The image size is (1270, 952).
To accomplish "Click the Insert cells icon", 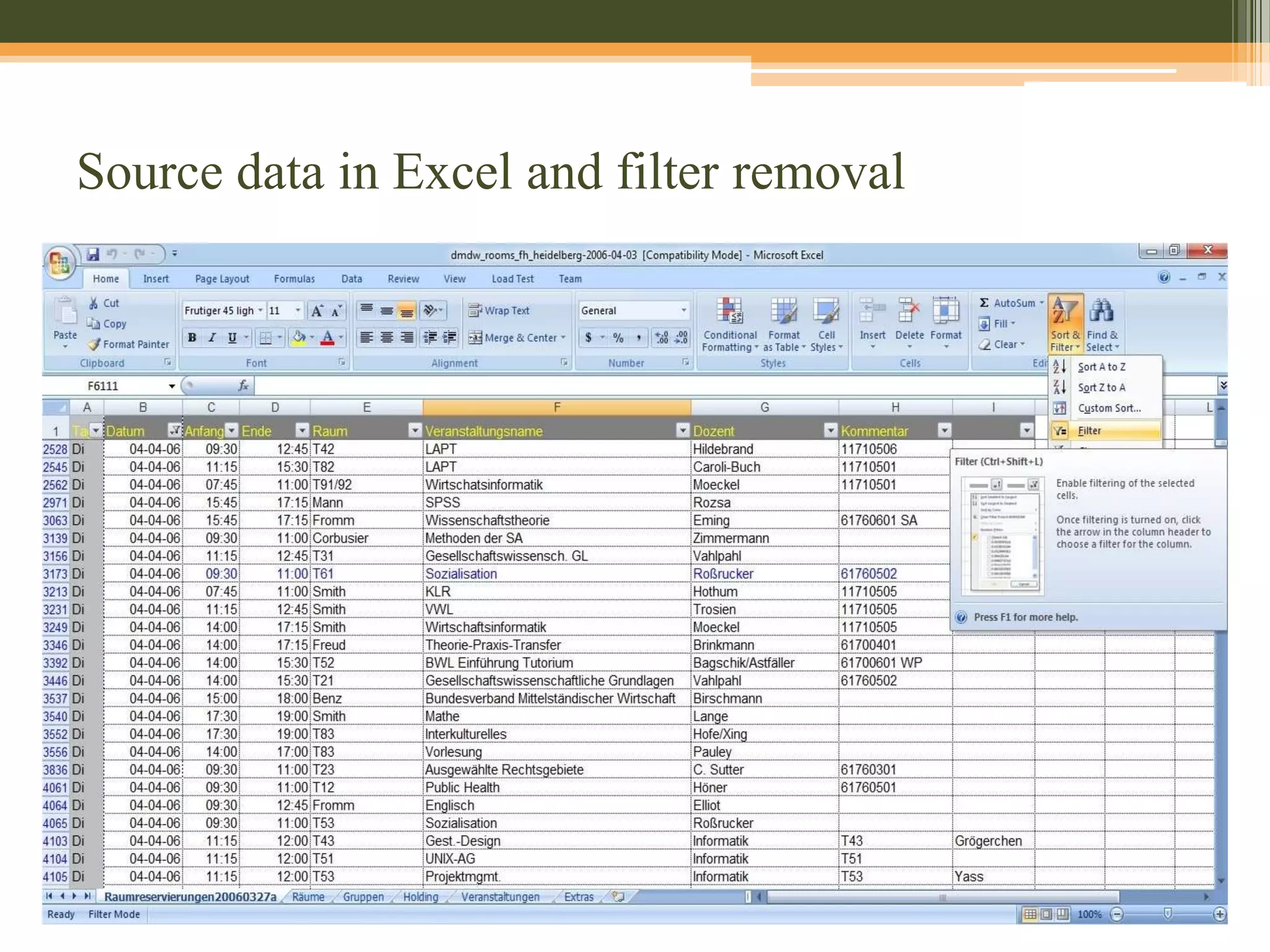I will click(x=872, y=311).
